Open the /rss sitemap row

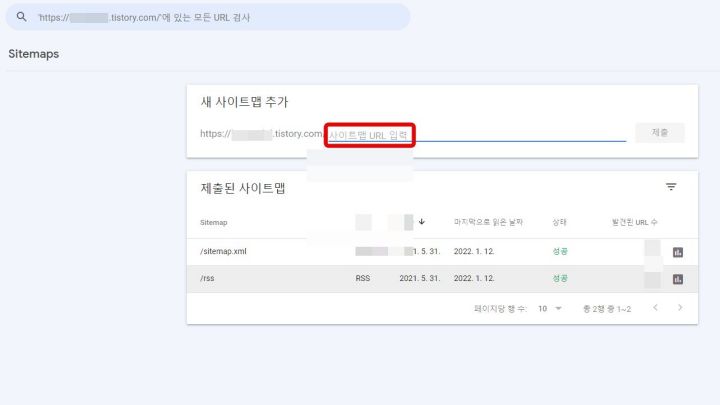[442, 279]
